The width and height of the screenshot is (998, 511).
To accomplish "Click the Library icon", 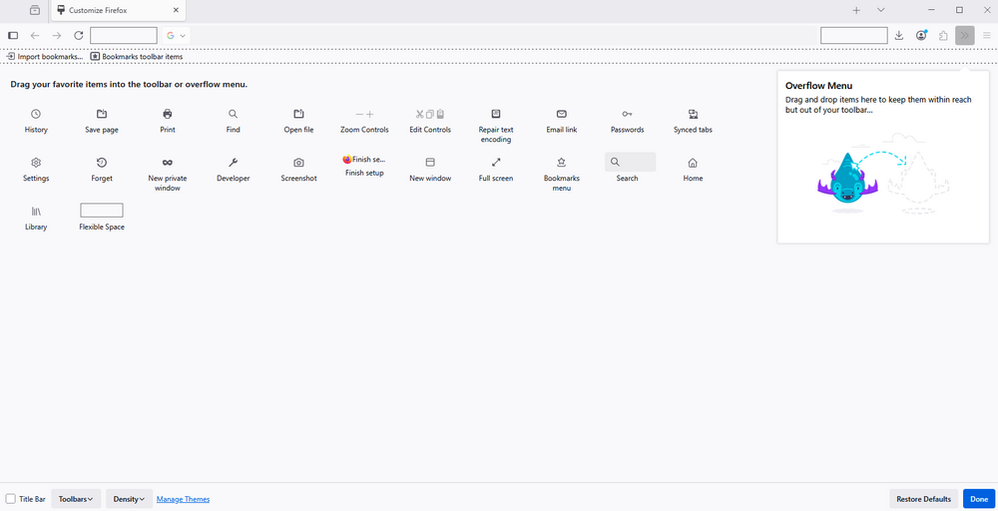I will tap(36, 211).
